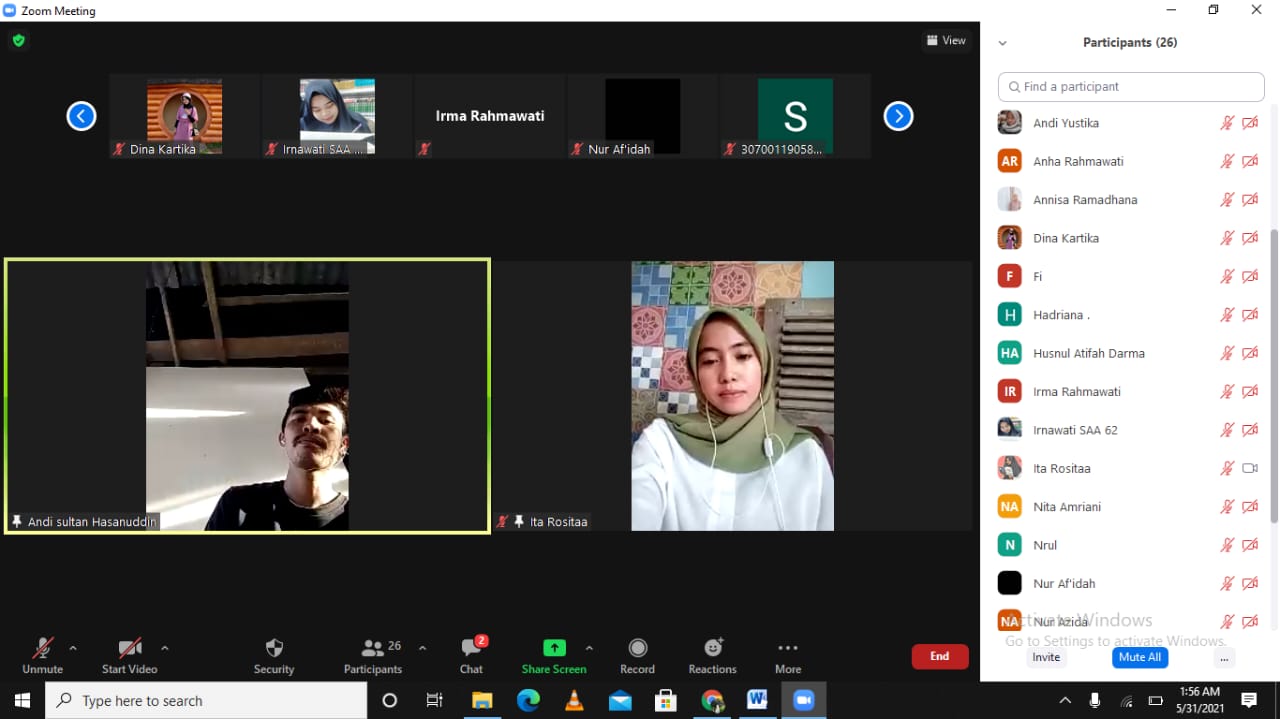The height and width of the screenshot is (719, 1280).
Task: Open Microsoft Word from the taskbar
Action: (757, 700)
